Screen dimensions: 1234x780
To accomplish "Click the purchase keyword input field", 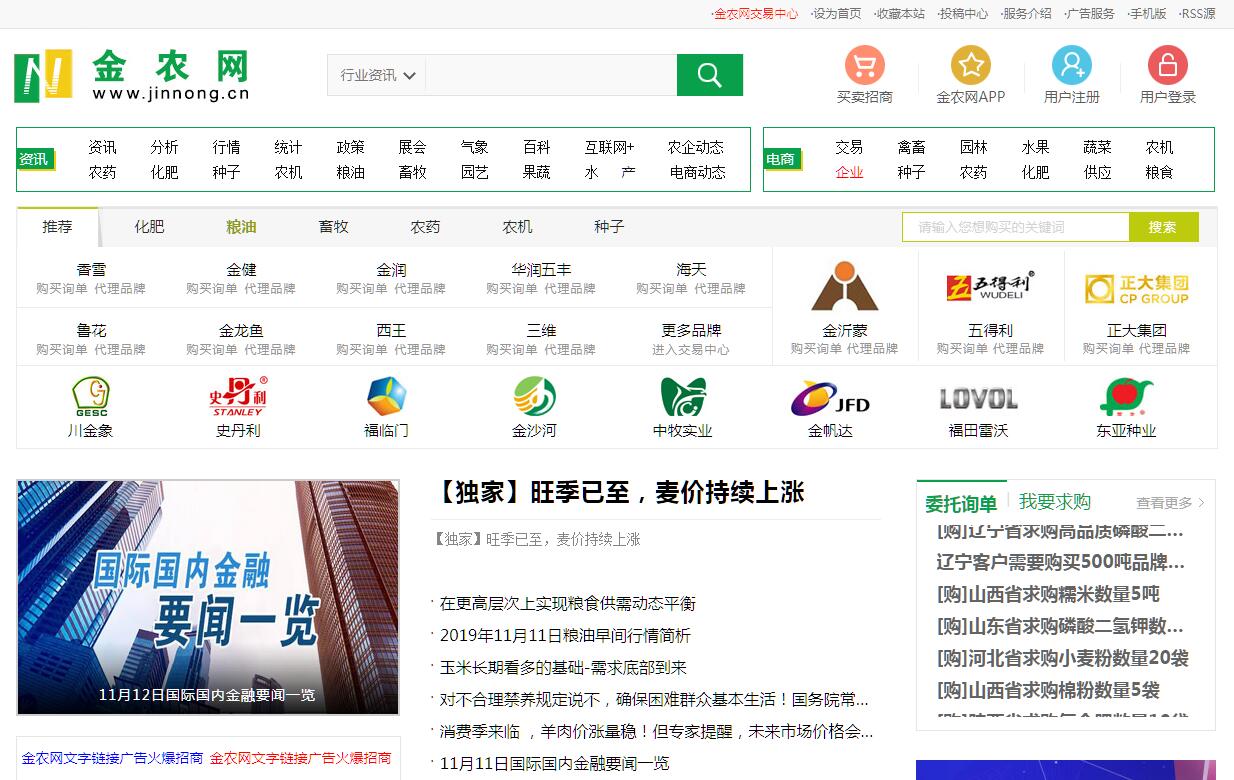I will click(1014, 227).
